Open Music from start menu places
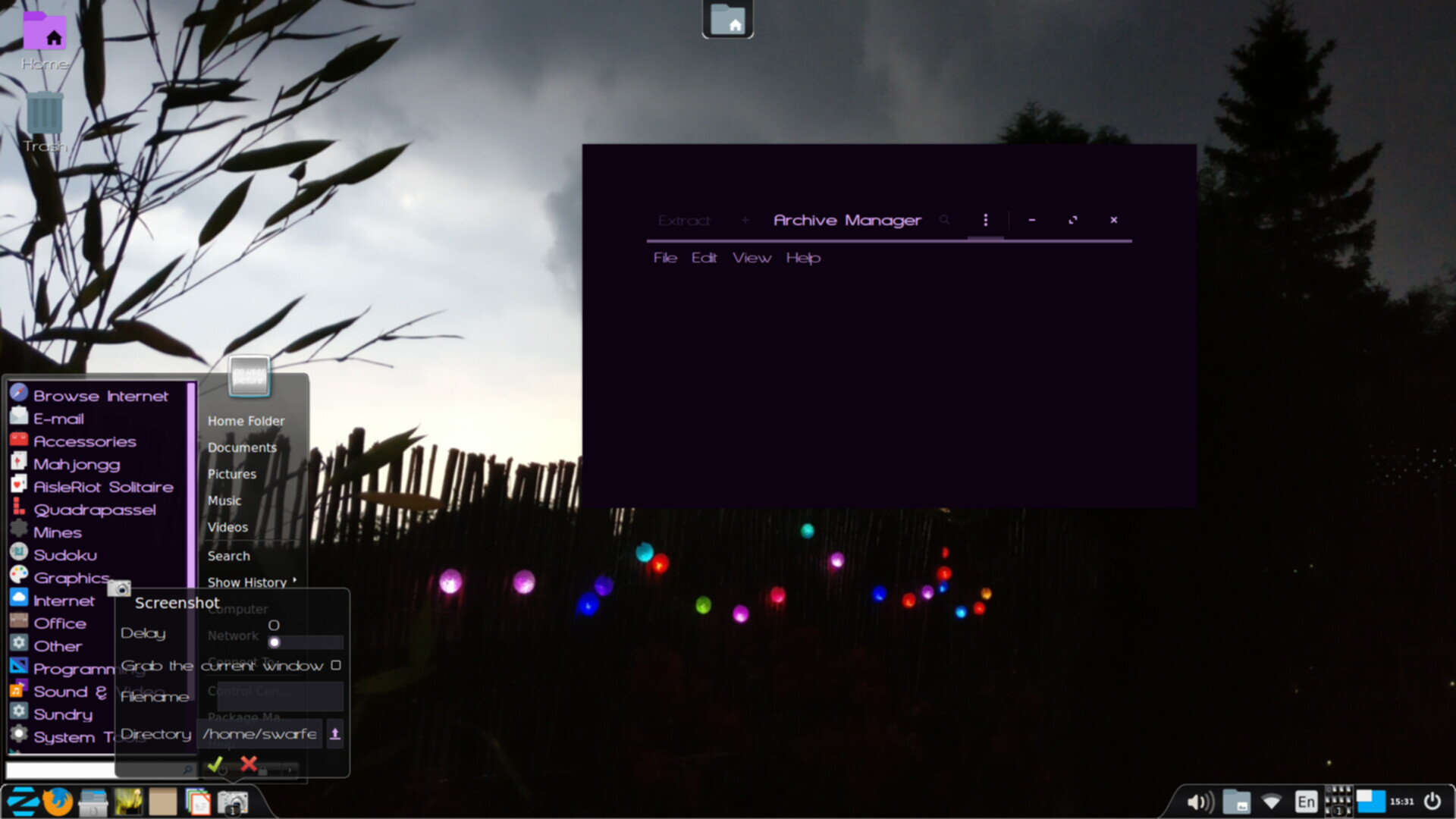Image resolution: width=1456 pixels, height=819 pixels. click(x=224, y=500)
